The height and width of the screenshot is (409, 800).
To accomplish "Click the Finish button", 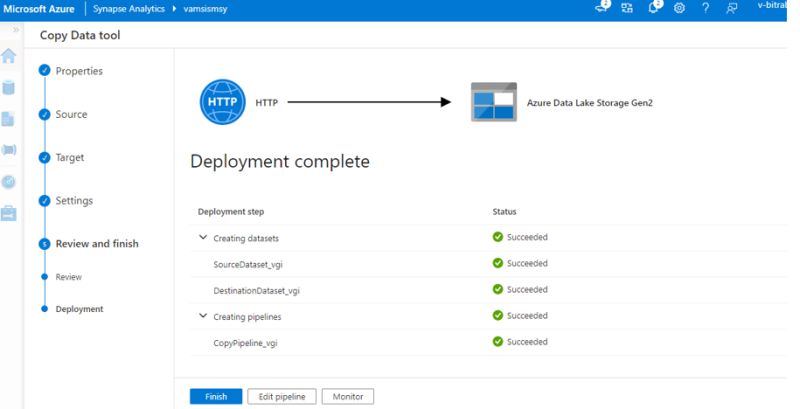I will [216, 396].
